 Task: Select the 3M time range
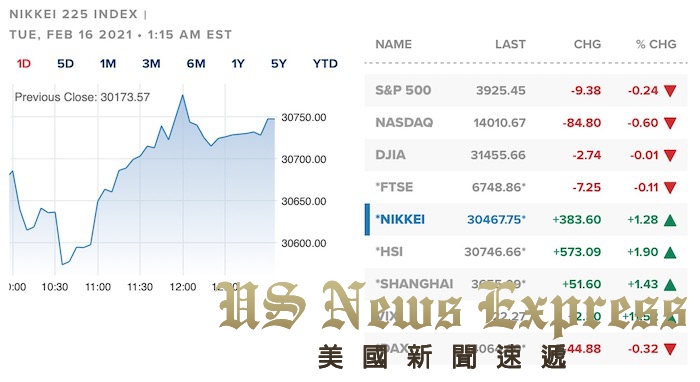151,64
